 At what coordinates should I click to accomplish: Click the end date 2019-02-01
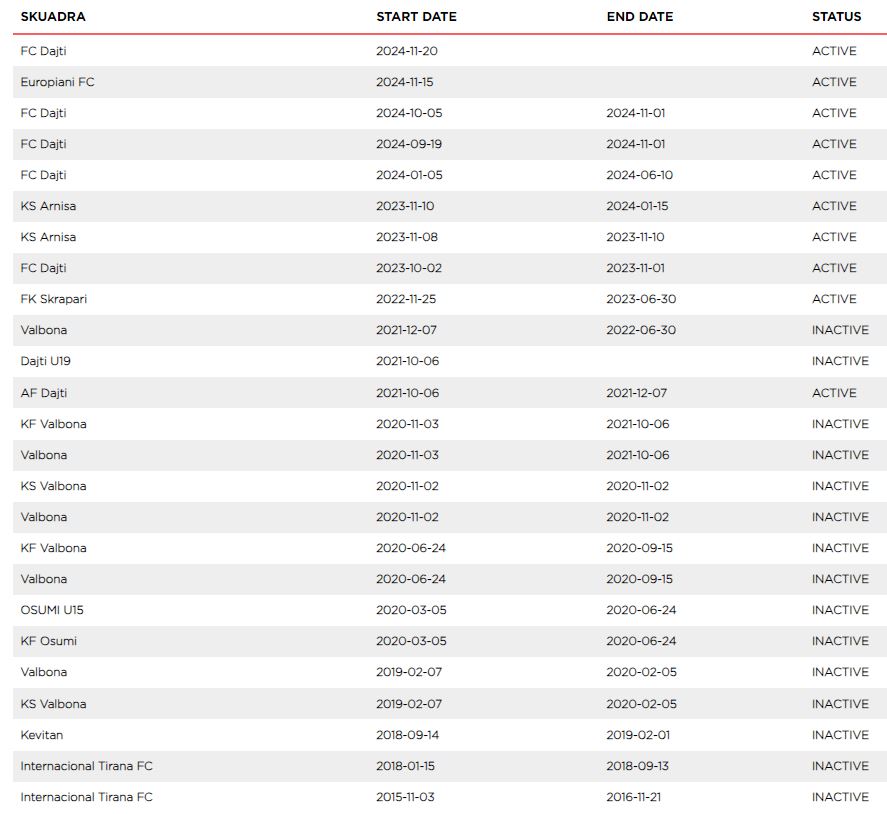tap(640, 735)
